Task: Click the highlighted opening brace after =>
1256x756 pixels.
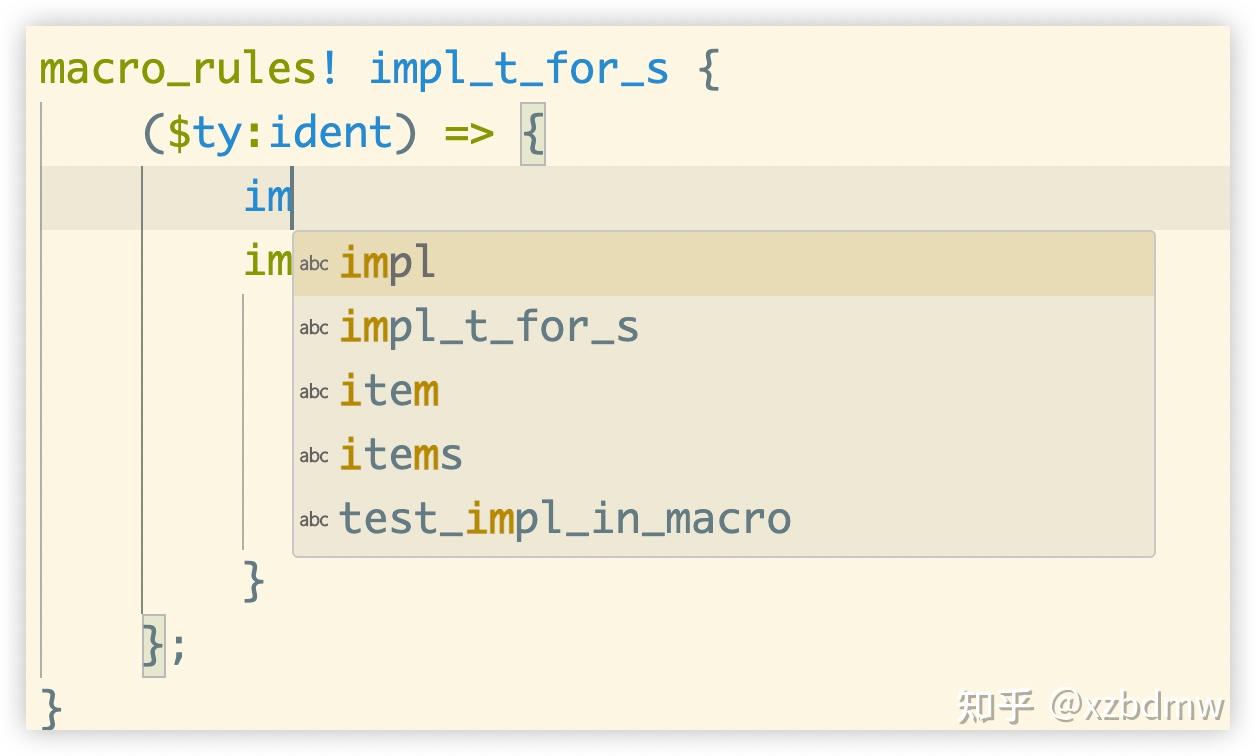Action: [533, 131]
